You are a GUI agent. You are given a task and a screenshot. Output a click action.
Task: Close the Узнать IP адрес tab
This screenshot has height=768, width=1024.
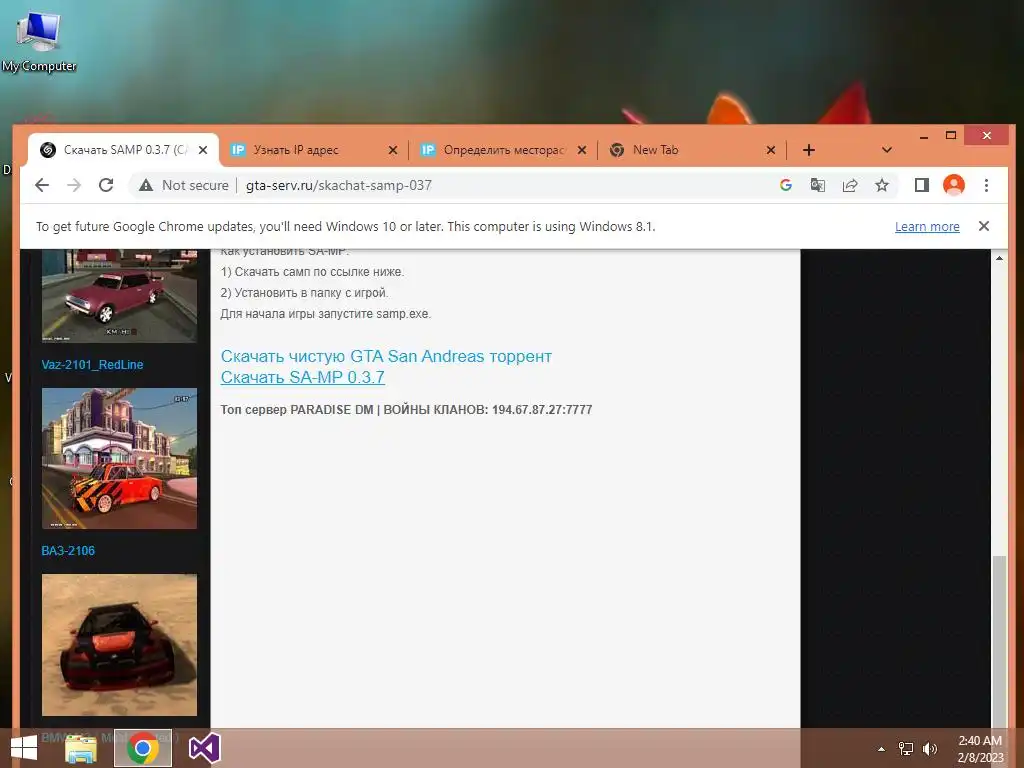pyautogui.click(x=392, y=150)
